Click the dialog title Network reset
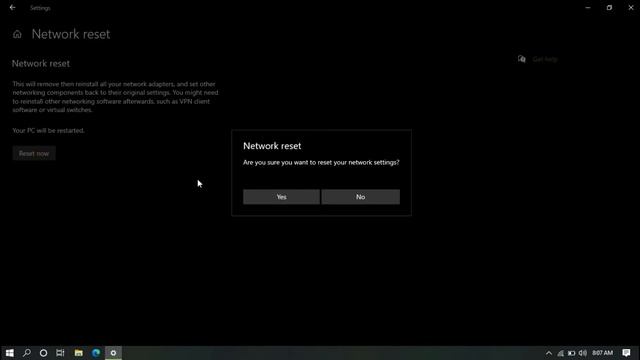 tap(272, 146)
